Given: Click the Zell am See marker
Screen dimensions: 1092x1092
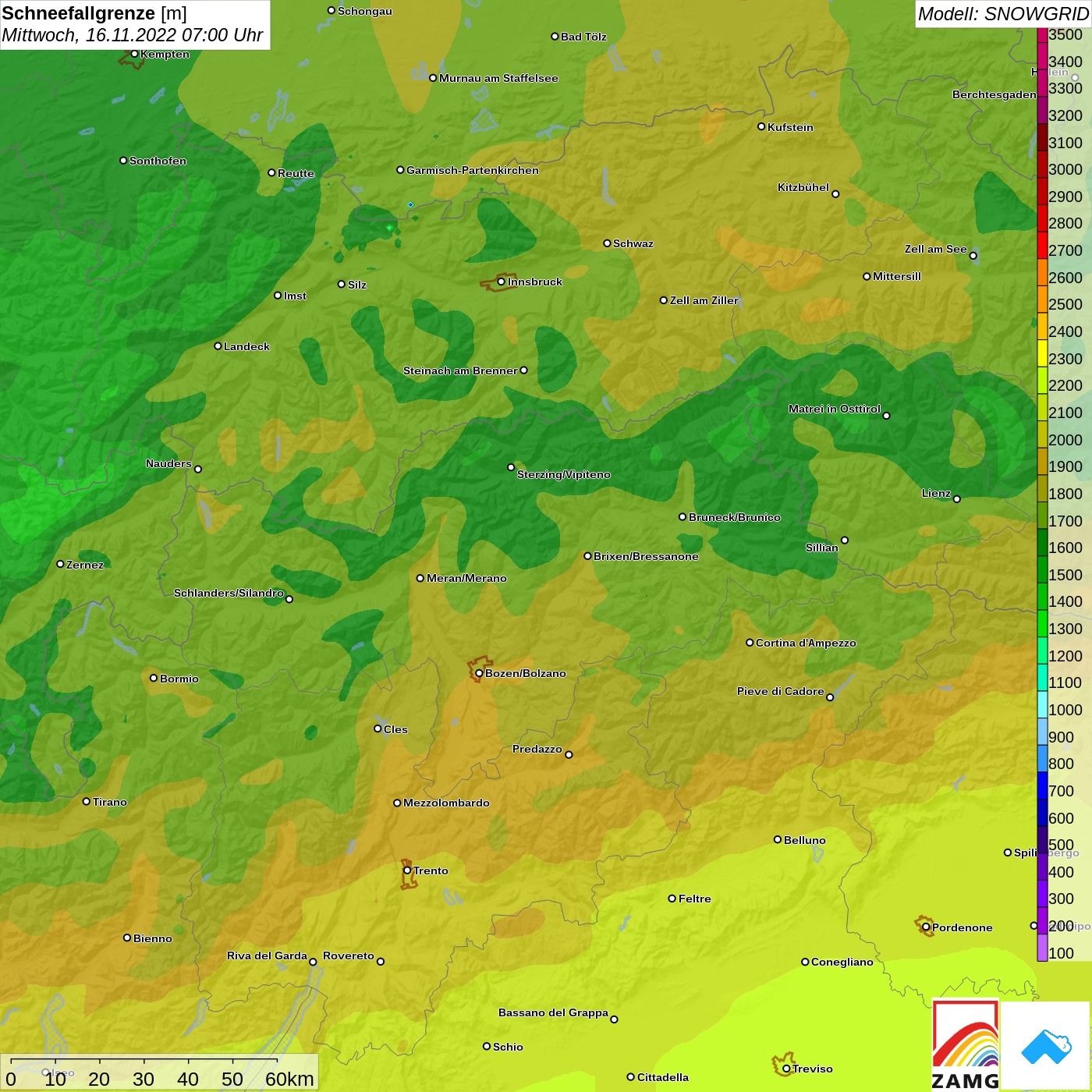Looking at the screenshot, I should pyautogui.click(x=973, y=256).
